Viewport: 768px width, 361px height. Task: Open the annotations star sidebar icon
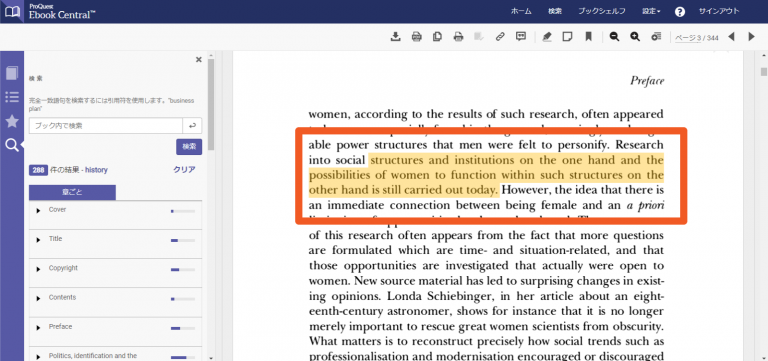click(12, 121)
